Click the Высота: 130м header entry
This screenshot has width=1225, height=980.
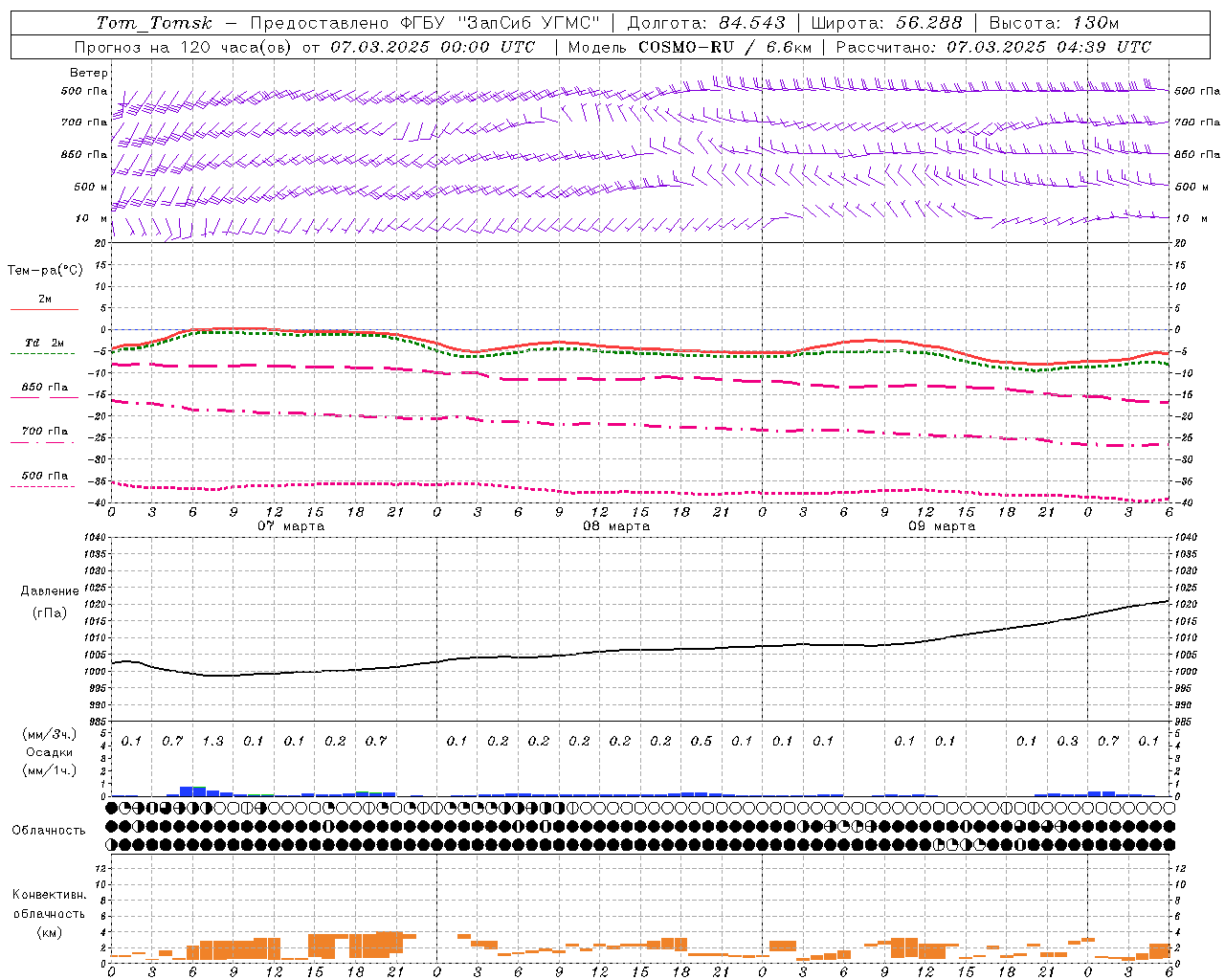click(x=1054, y=23)
